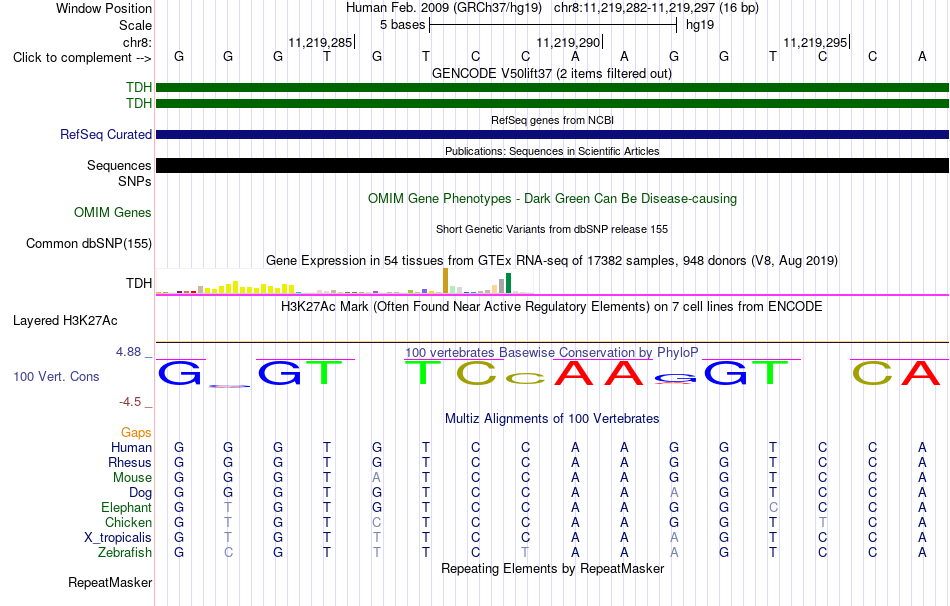This screenshot has width=950, height=606.
Task: Click coordinate marker 11,219,295
Action: point(815,42)
